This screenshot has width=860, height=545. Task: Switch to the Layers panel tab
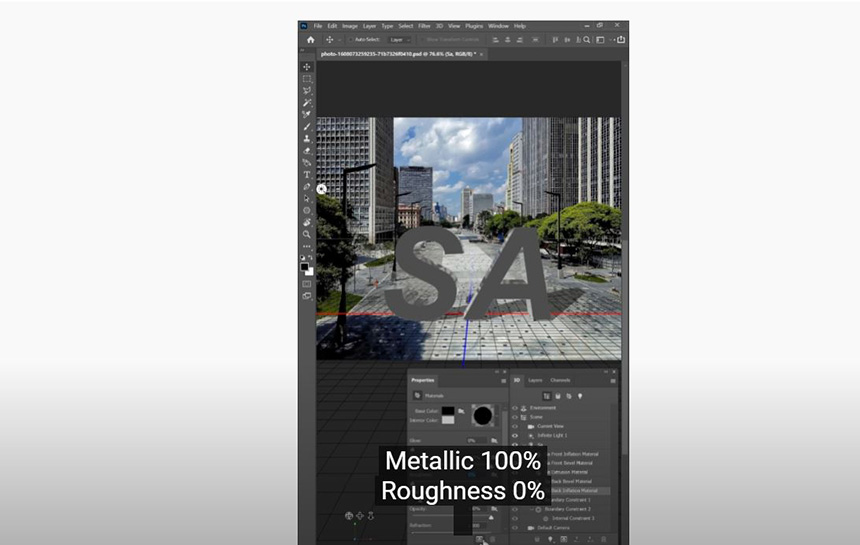(x=535, y=380)
